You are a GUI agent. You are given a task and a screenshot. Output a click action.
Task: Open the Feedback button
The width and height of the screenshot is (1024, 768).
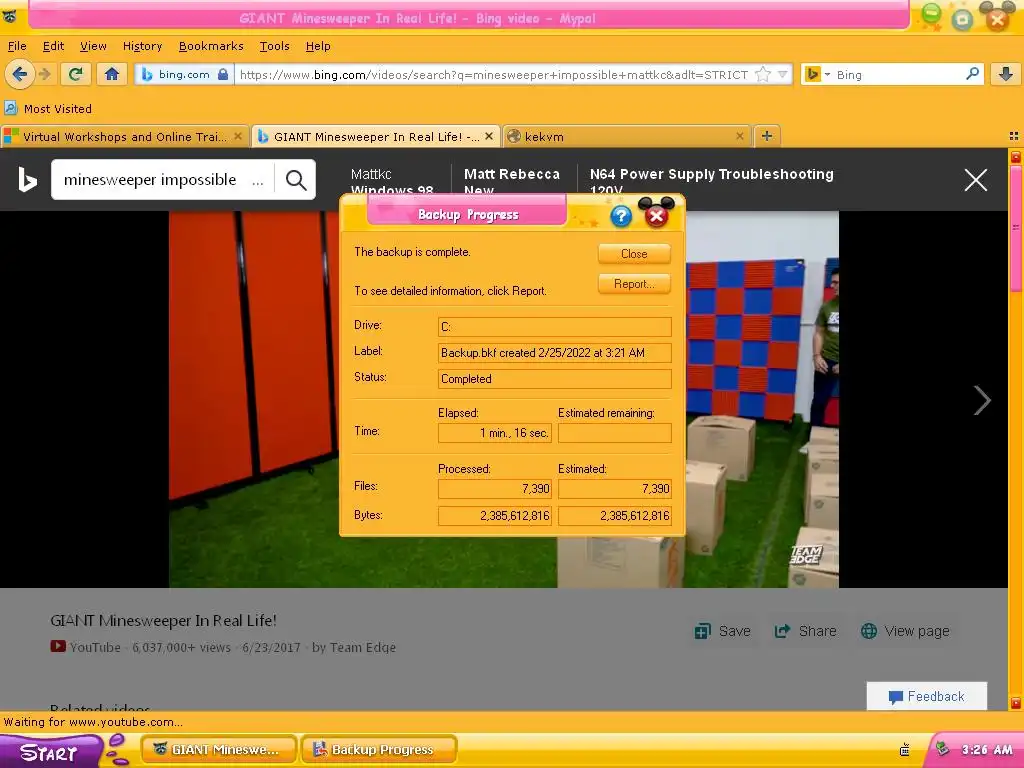927,696
